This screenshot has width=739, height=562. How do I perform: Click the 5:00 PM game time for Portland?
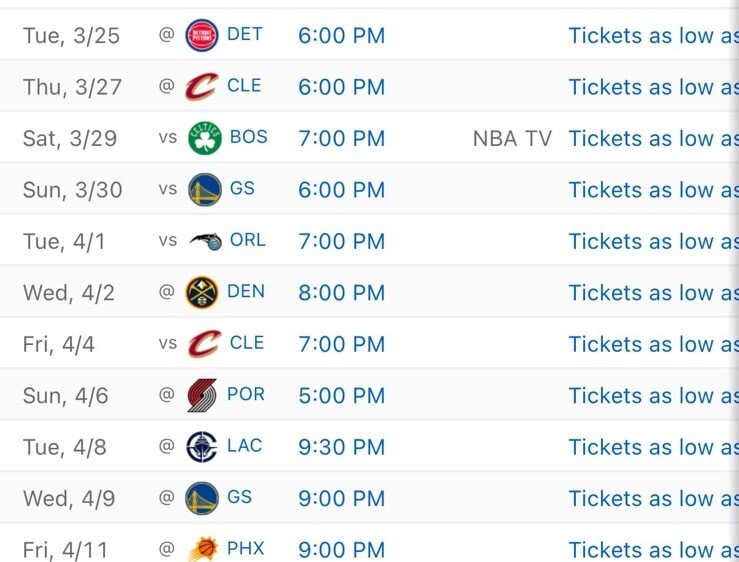click(x=341, y=396)
